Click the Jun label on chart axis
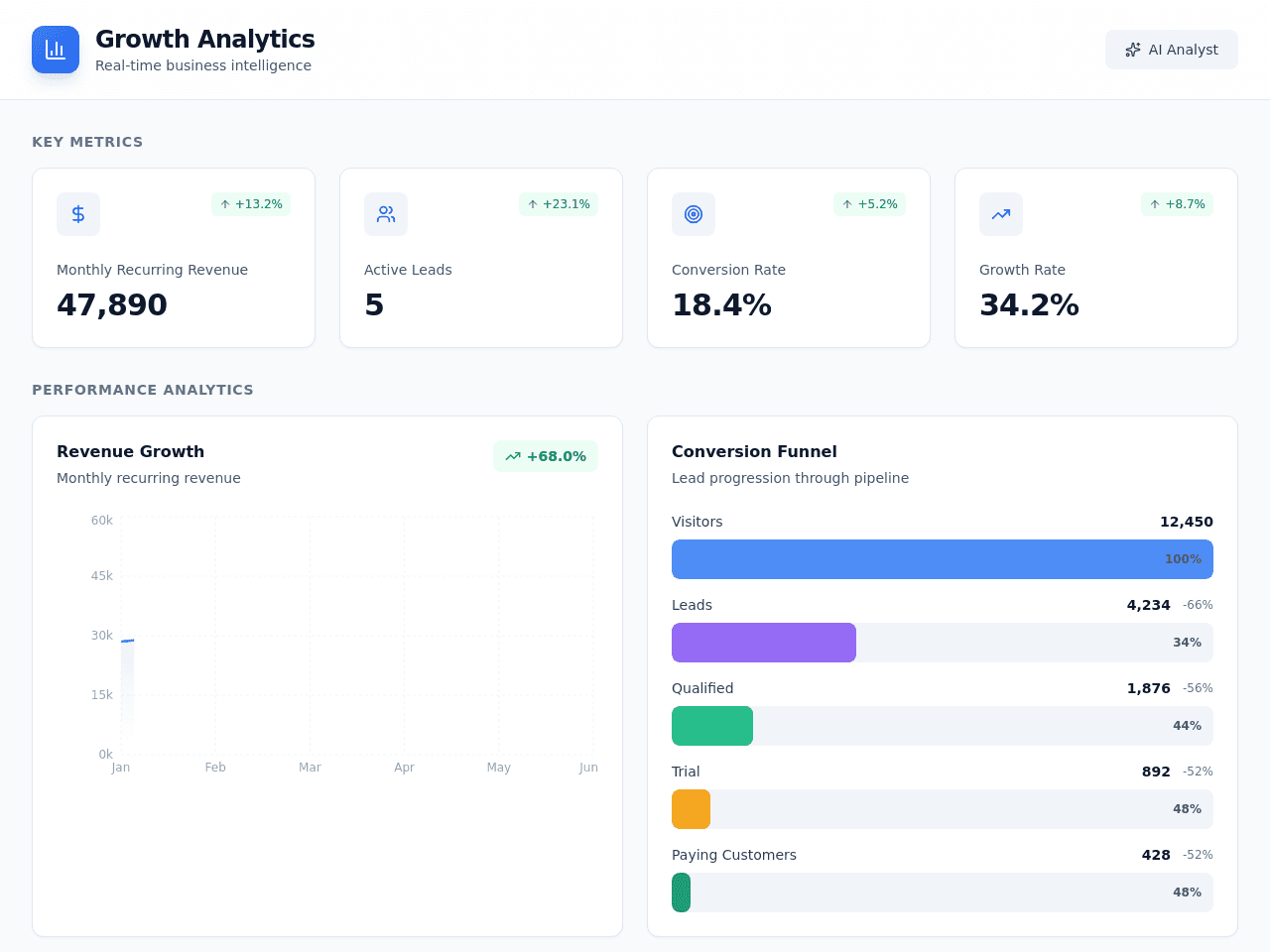This screenshot has height=952, width=1270. 588,768
